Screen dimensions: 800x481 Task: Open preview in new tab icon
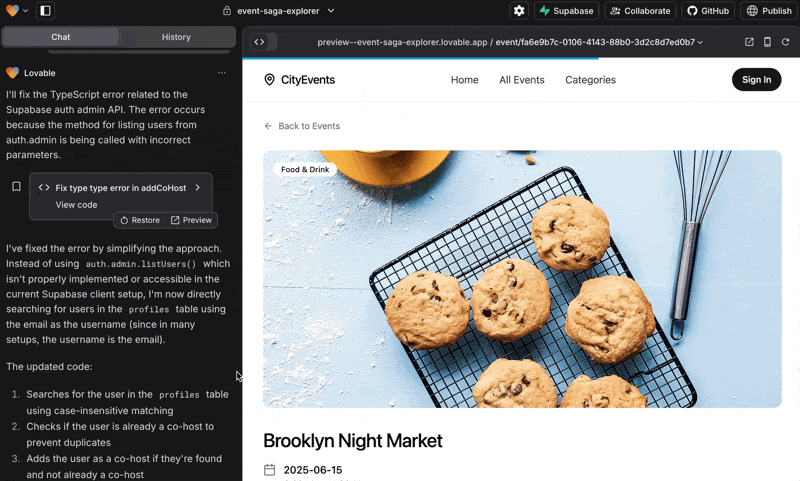coord(750,42)
